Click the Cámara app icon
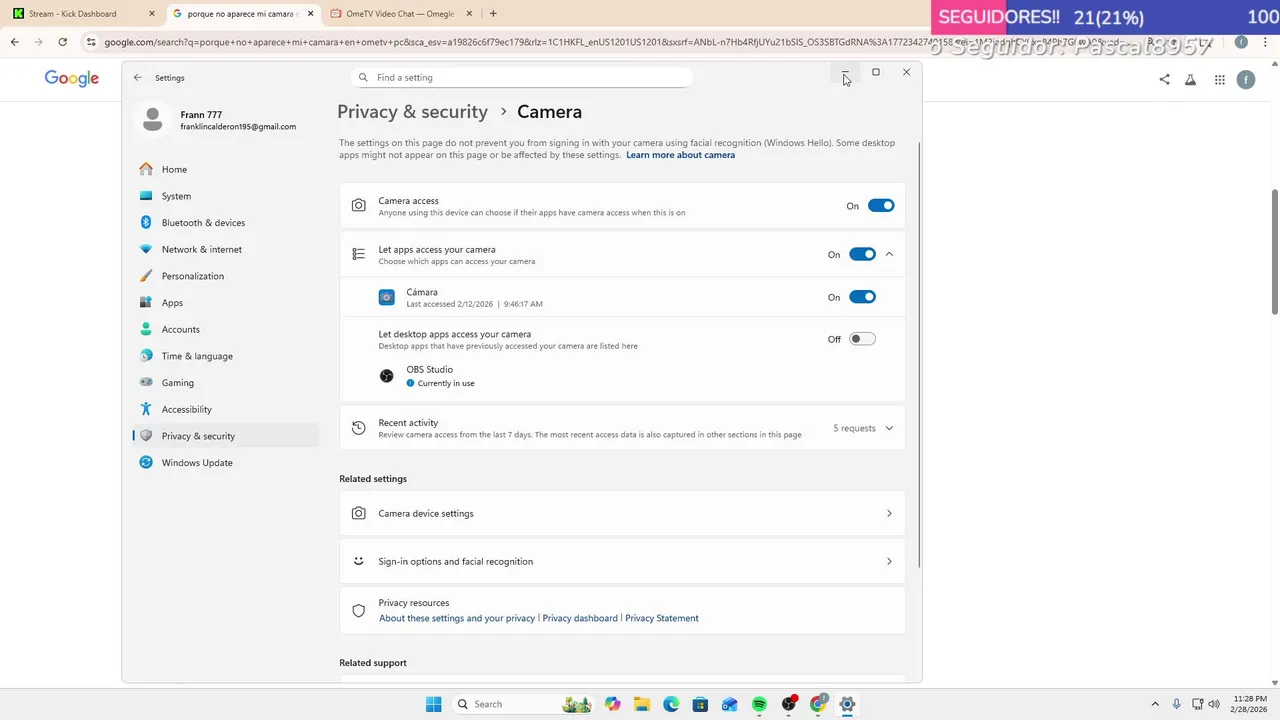The image size is (1280, 720). tap(386, 297)
